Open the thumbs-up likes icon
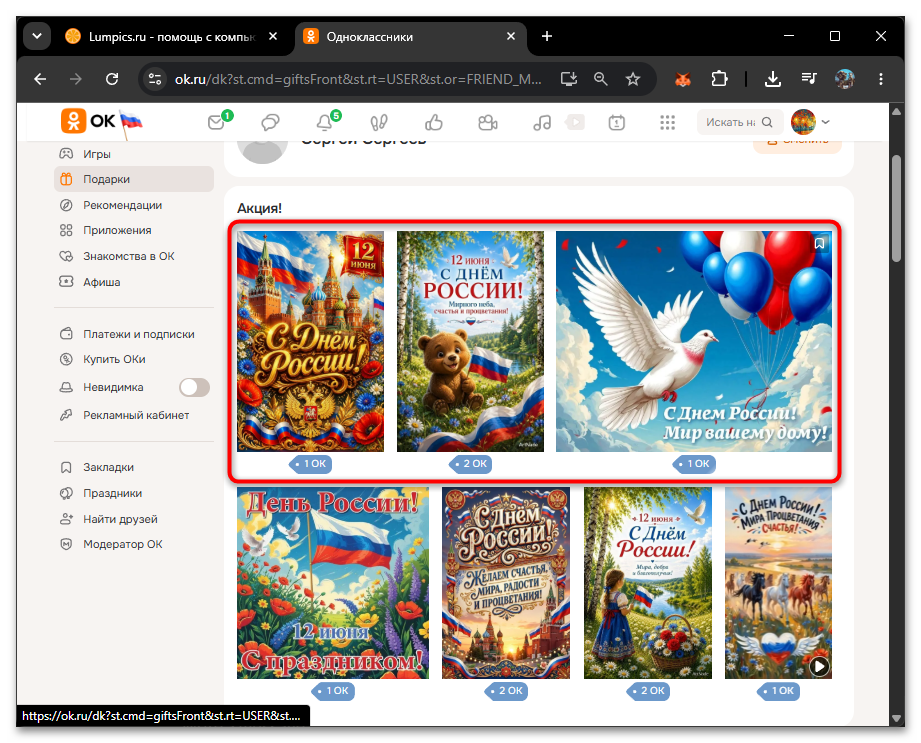Viewport: 921px width, 743px height. click(433, 122)
